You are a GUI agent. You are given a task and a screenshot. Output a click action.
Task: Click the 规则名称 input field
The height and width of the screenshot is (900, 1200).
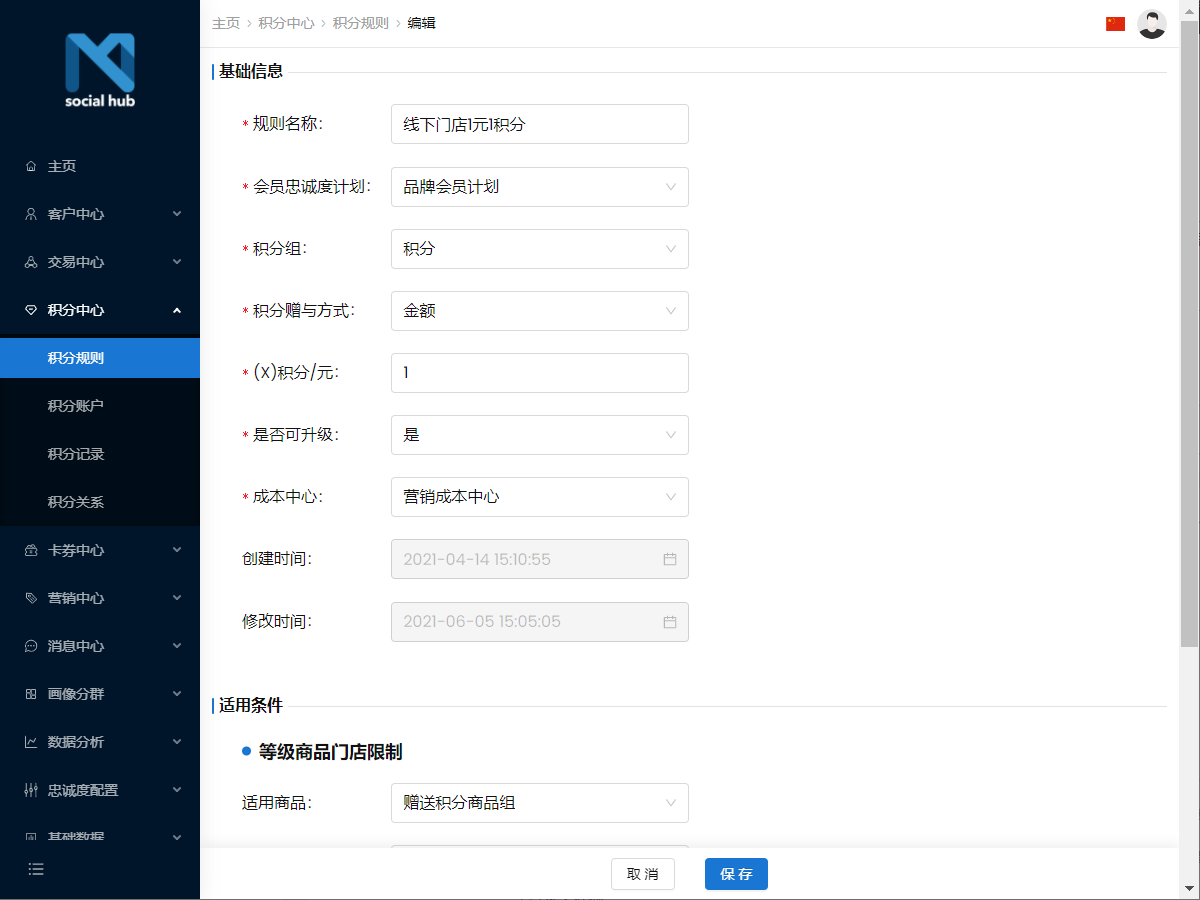click(x=539, y=124)
